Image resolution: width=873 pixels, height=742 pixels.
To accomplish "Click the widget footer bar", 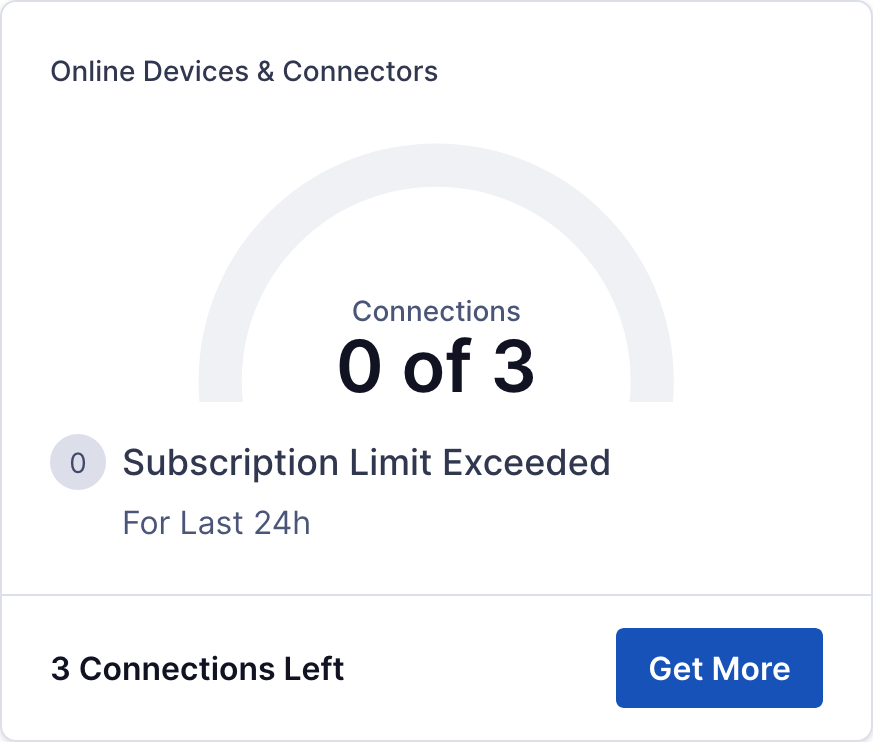I will [x=436, y=667].
